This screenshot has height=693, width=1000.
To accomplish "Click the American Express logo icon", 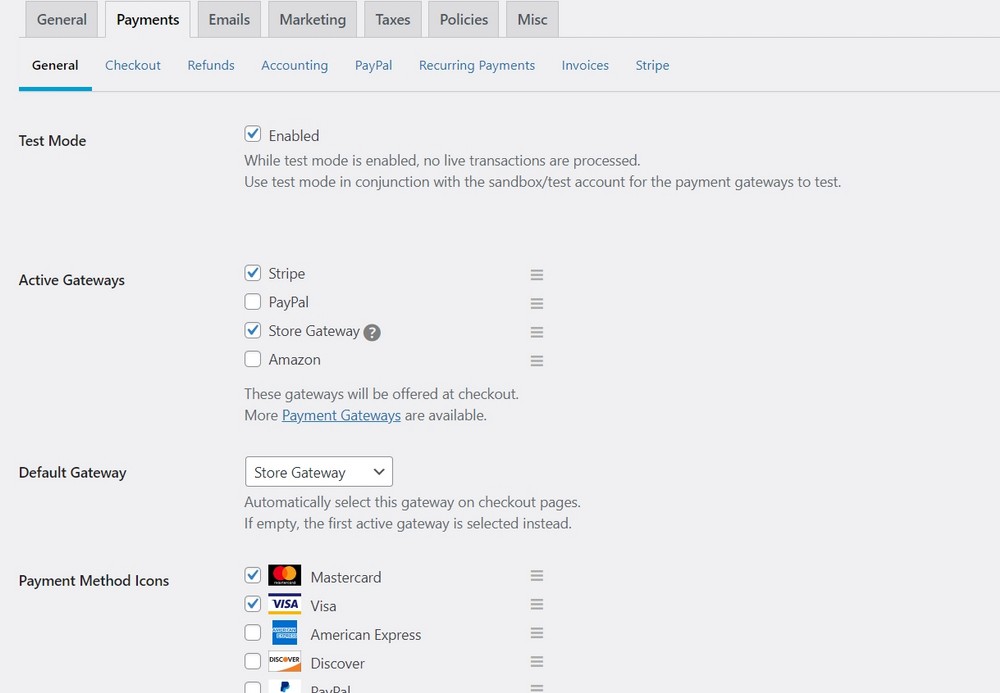I will 284,632.
